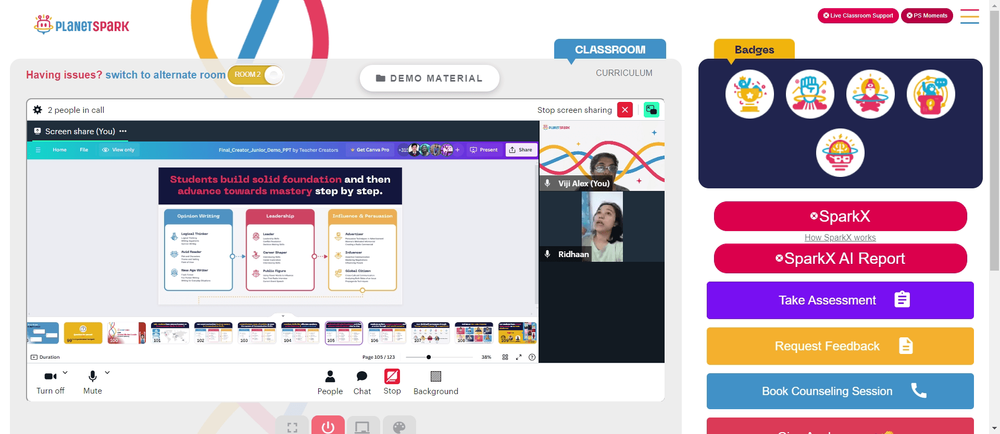This screenshot has width=1000, height=434.
Task: Turn off the camera
Action: click(x=50, y=382)
